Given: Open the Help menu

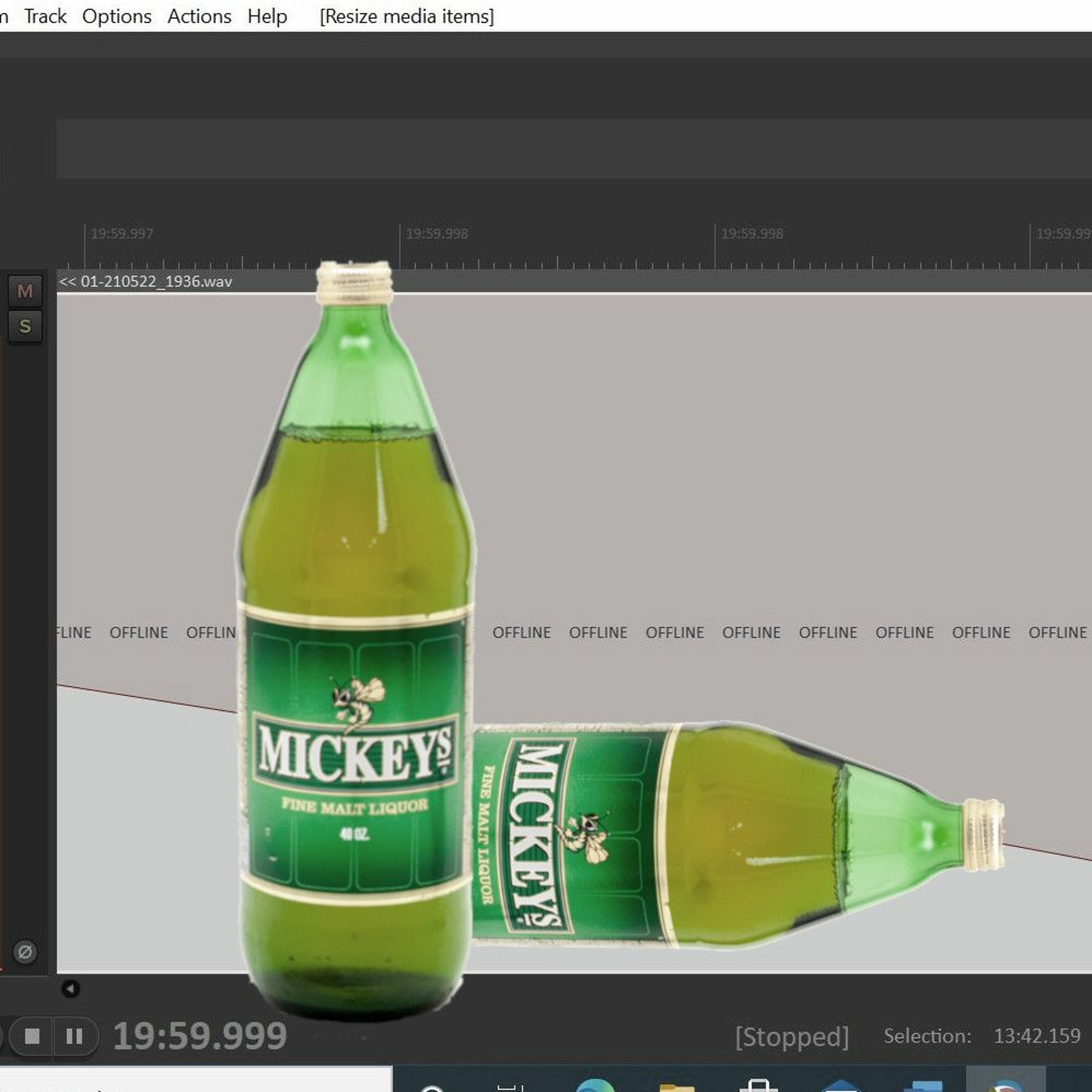Looking at the screenshot, I should coord(267,16).
